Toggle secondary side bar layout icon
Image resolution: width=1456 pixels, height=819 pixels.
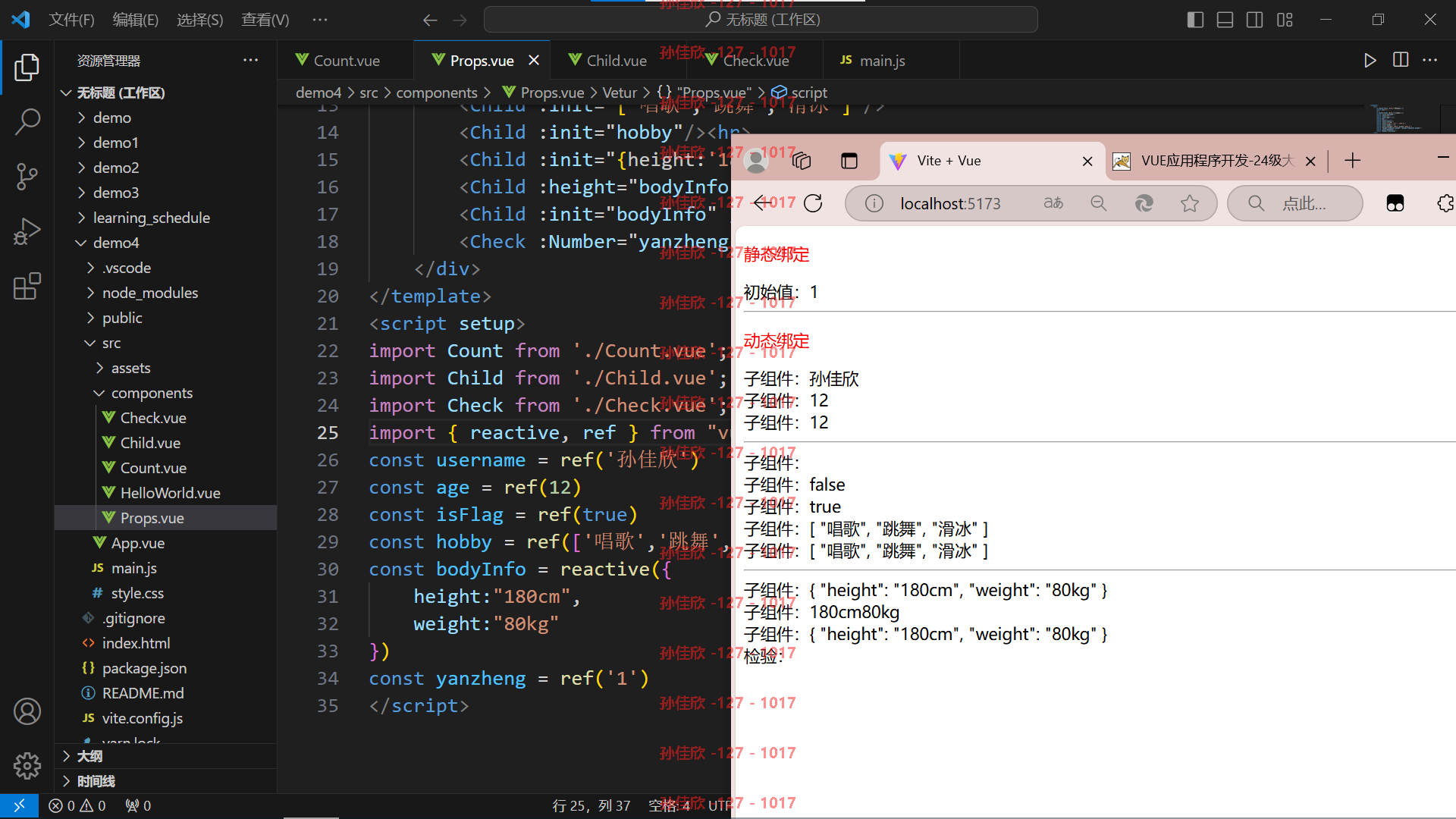(x=1255, y=20)
